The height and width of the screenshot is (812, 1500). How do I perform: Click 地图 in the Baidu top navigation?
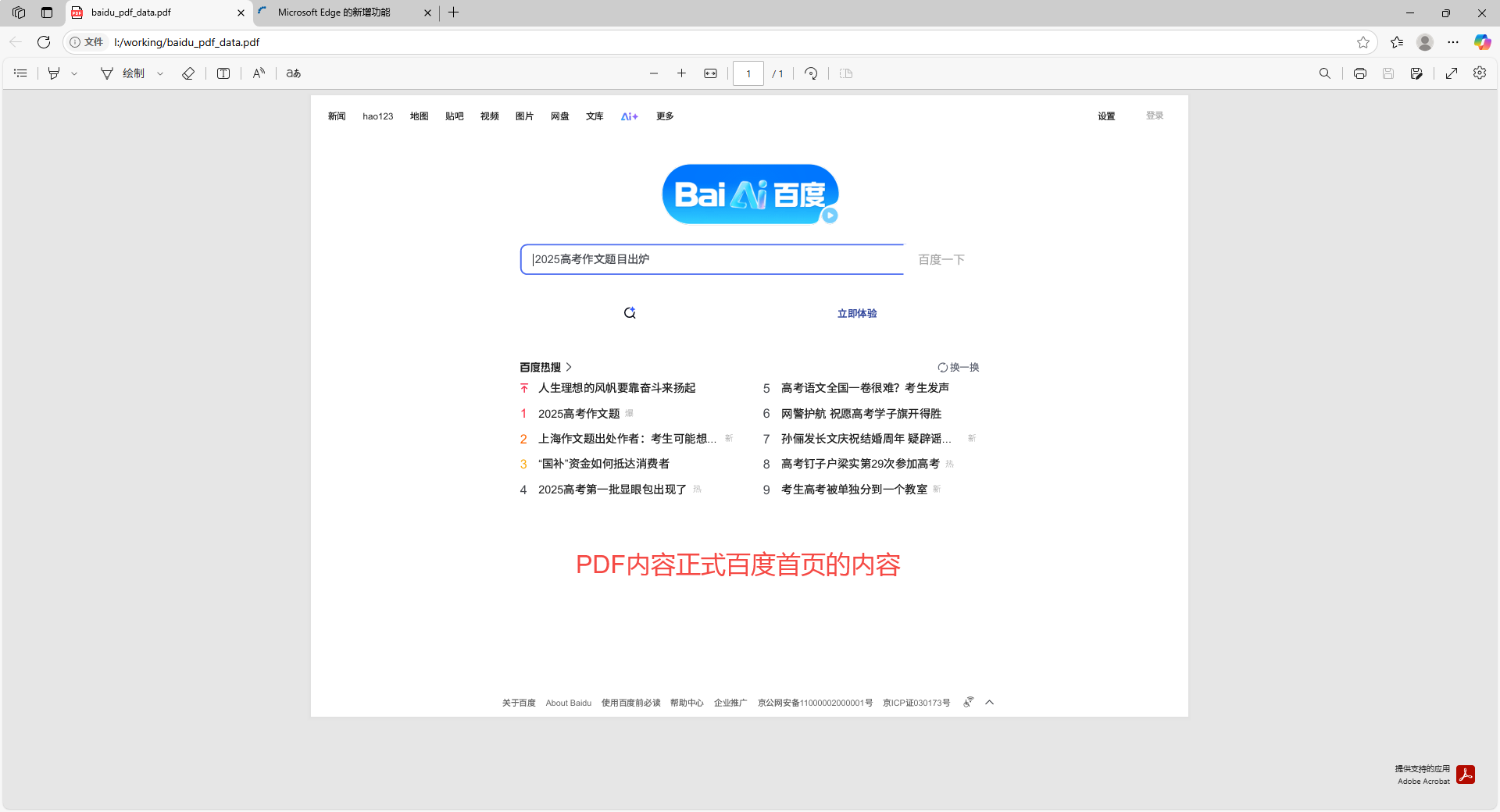[x=420, y=116]
